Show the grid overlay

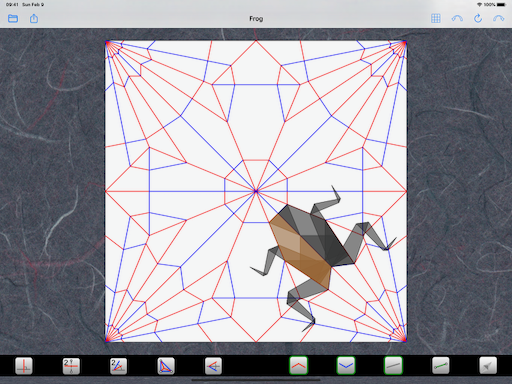point(436,18)
